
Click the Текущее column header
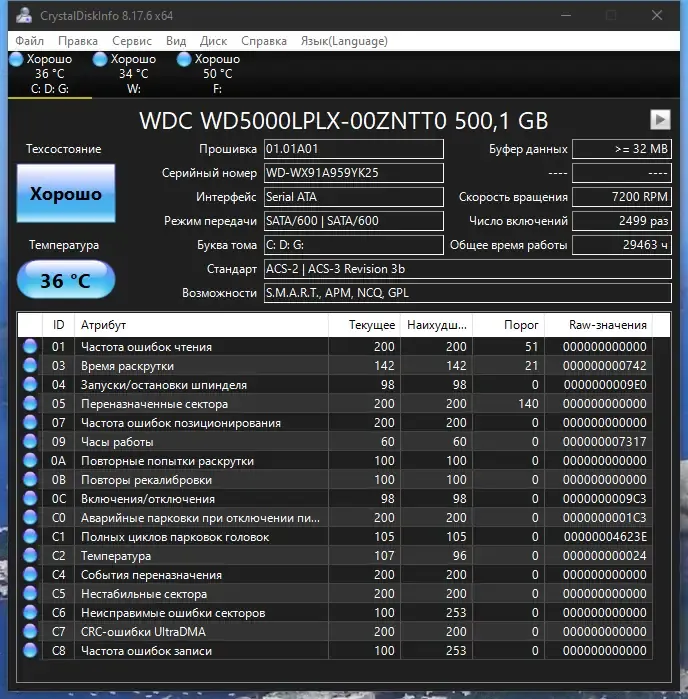(364, 325)
